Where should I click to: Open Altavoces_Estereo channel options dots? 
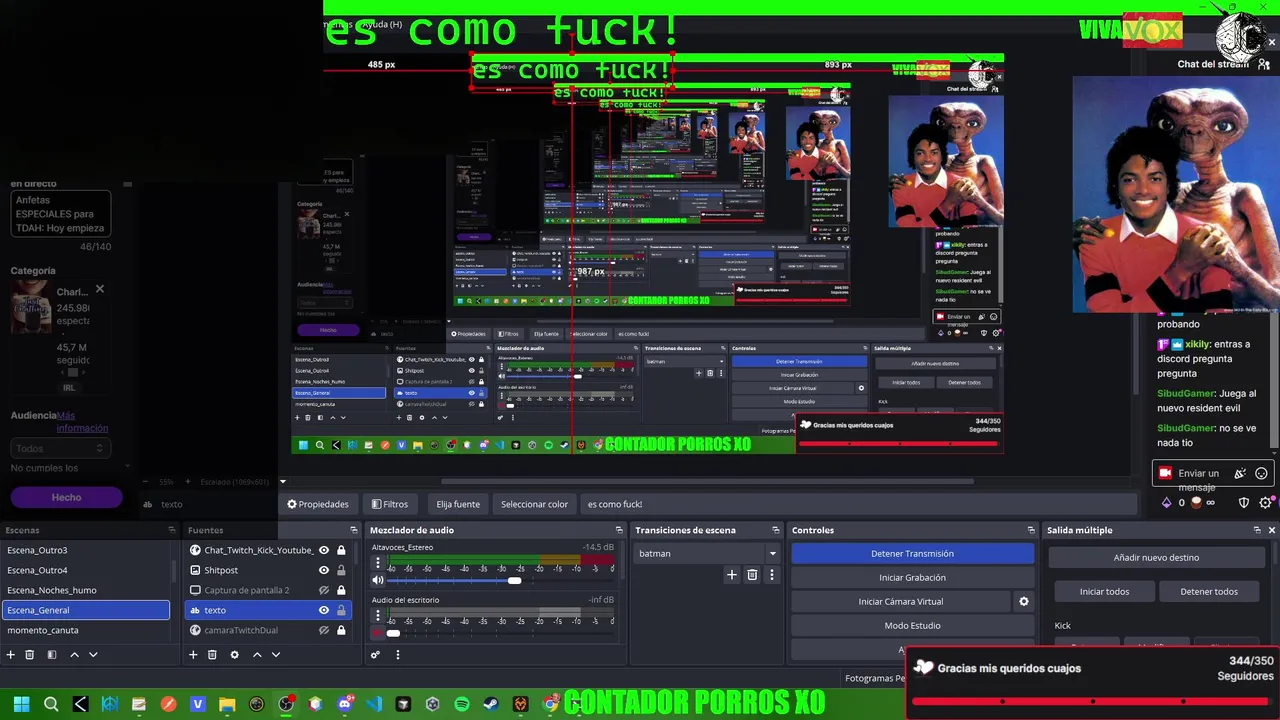pyautogui.click(x=378, y=563)
